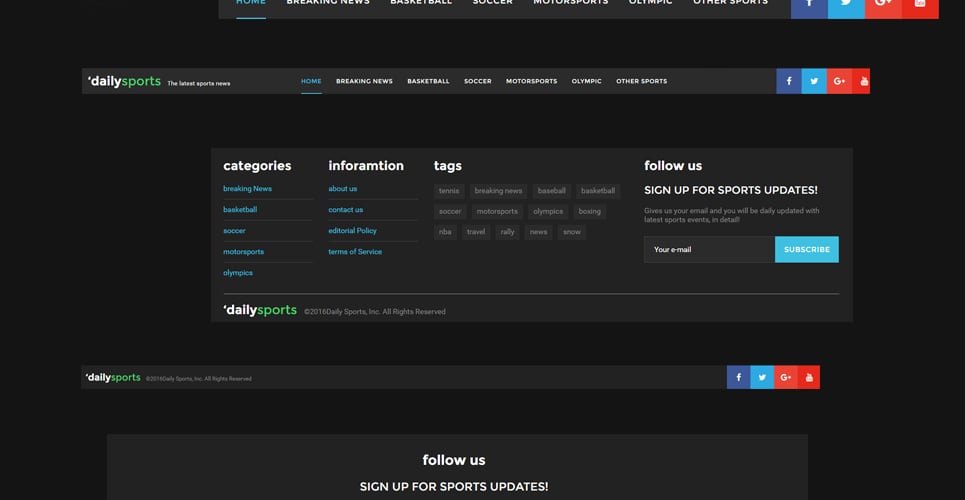
Task: Select the 'baseball' tag
Action: pyautogui.click(x=551, y=191)
